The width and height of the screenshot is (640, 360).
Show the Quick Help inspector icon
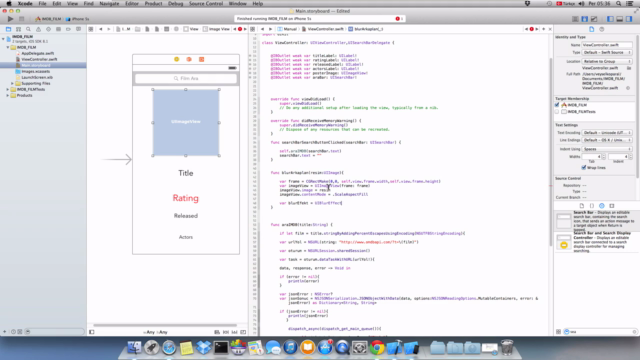602,29
